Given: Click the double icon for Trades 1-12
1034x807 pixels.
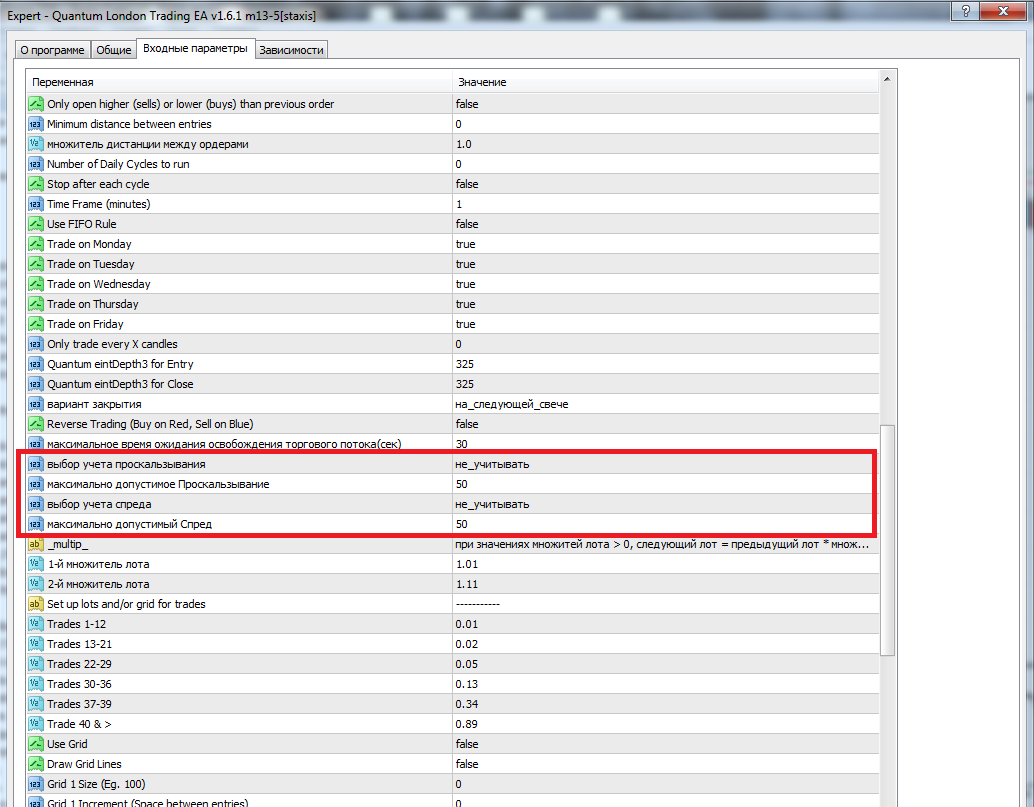Looking at the screenshot, I should [x=36, y=624].
